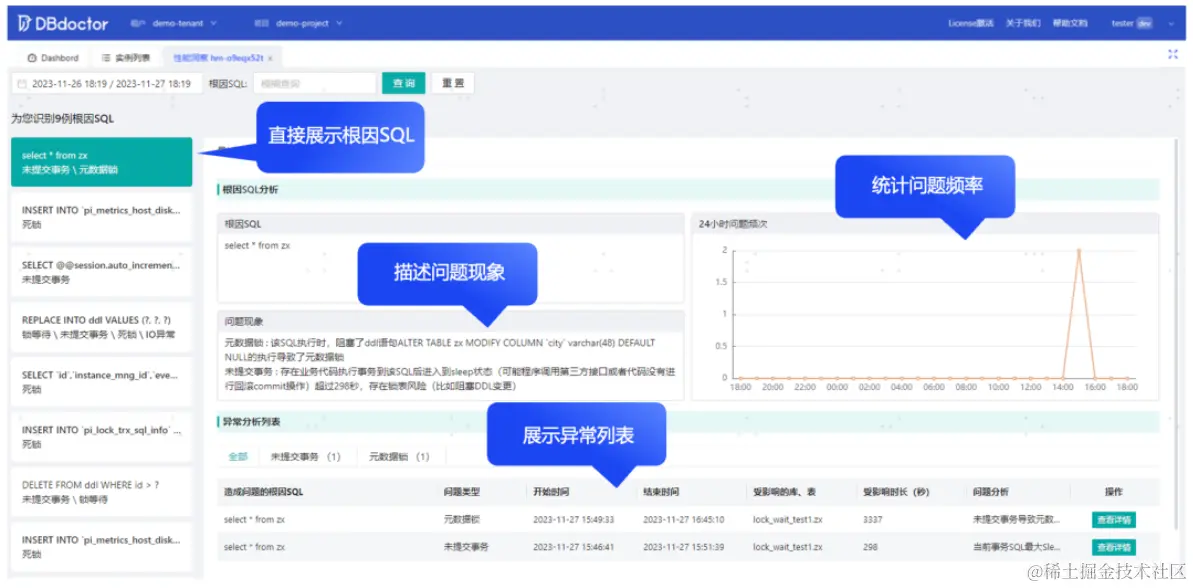1193x588 pixels.
Task: Select the DELETE FROM ddl WHERE id card
Action: 102,491
